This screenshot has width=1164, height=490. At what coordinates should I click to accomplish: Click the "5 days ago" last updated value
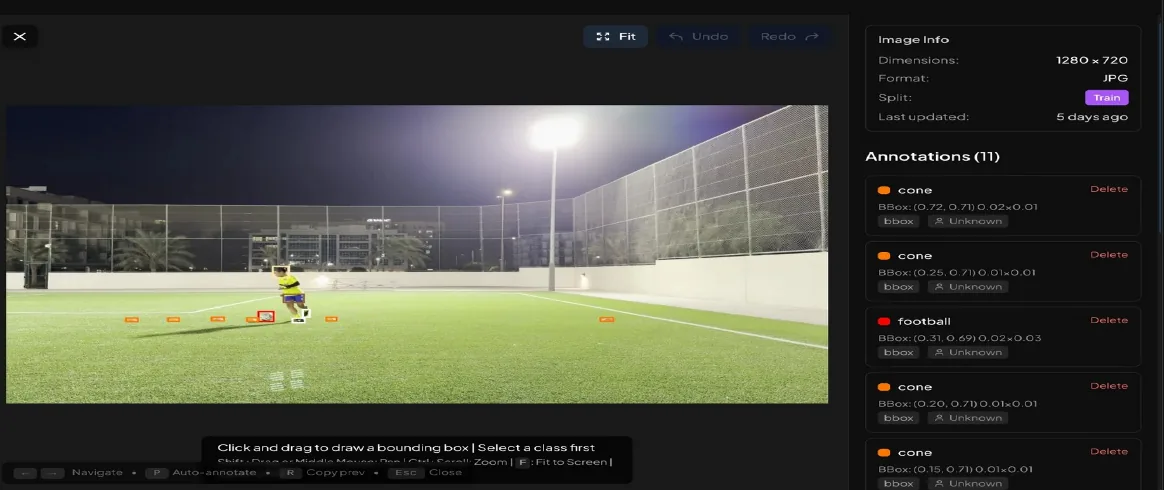(x=1092, y=117)
